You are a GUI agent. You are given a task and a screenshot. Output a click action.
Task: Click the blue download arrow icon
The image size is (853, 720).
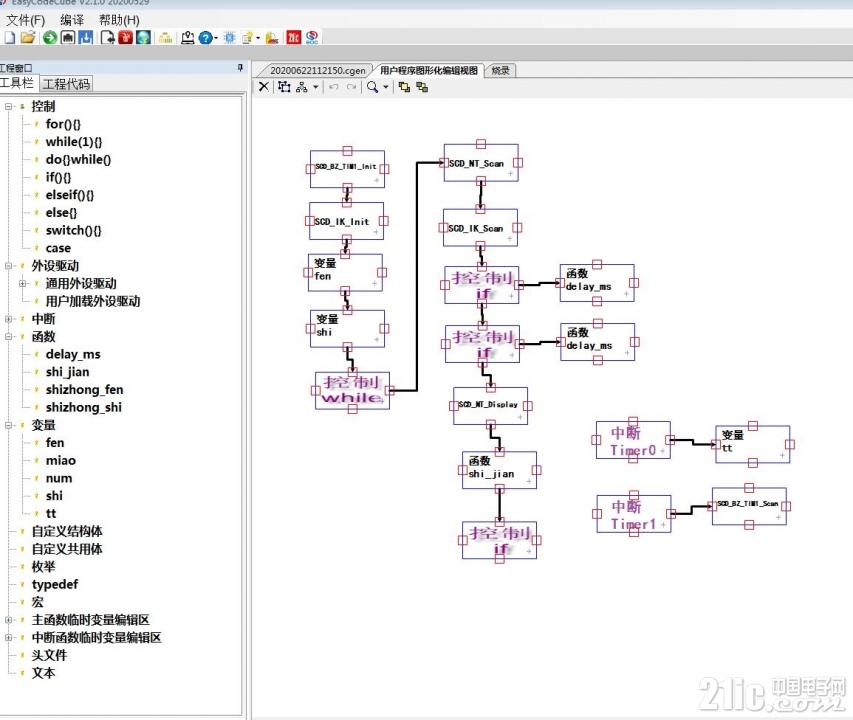(x=86, y=38)
